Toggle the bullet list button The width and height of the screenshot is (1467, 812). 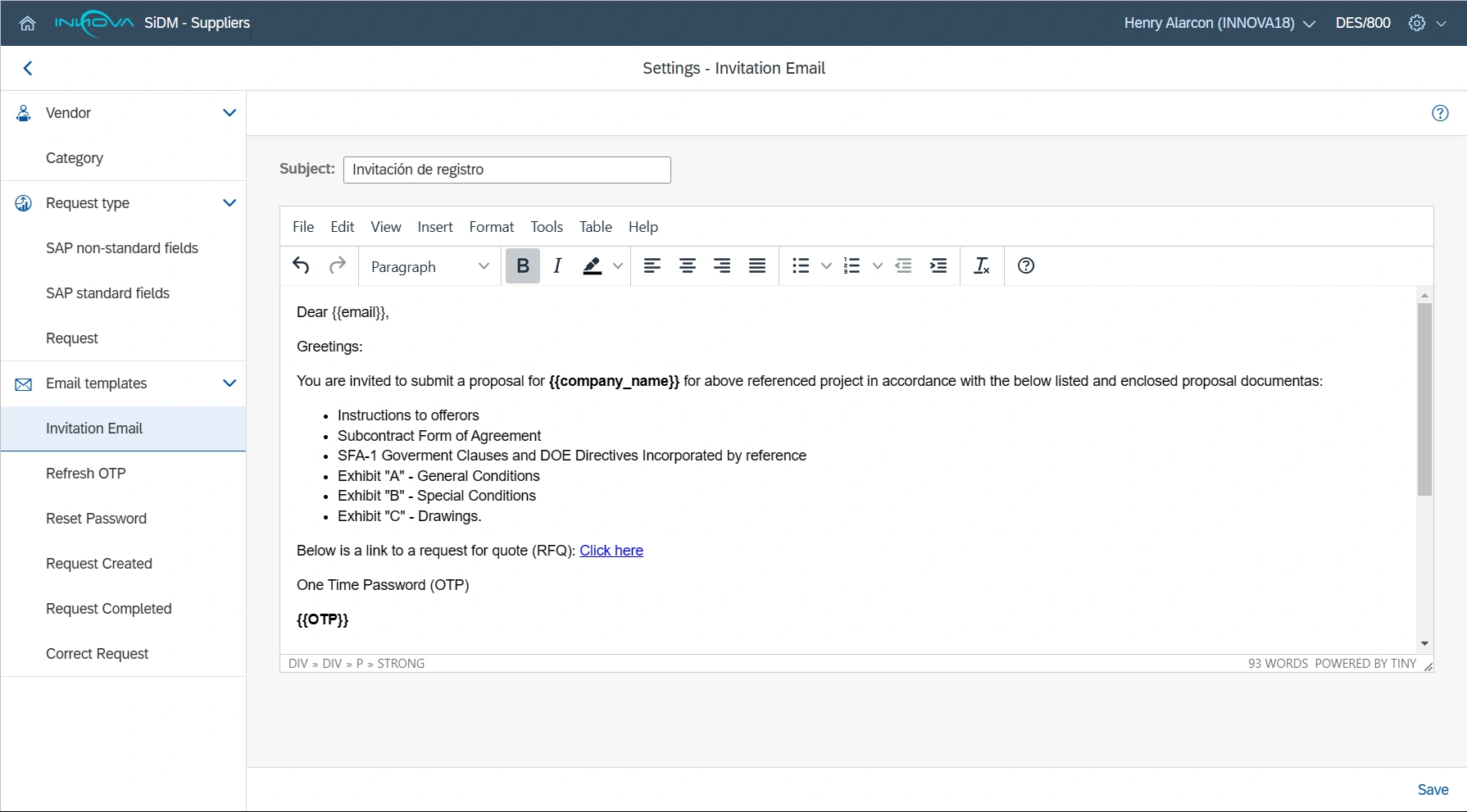point(801,265)
